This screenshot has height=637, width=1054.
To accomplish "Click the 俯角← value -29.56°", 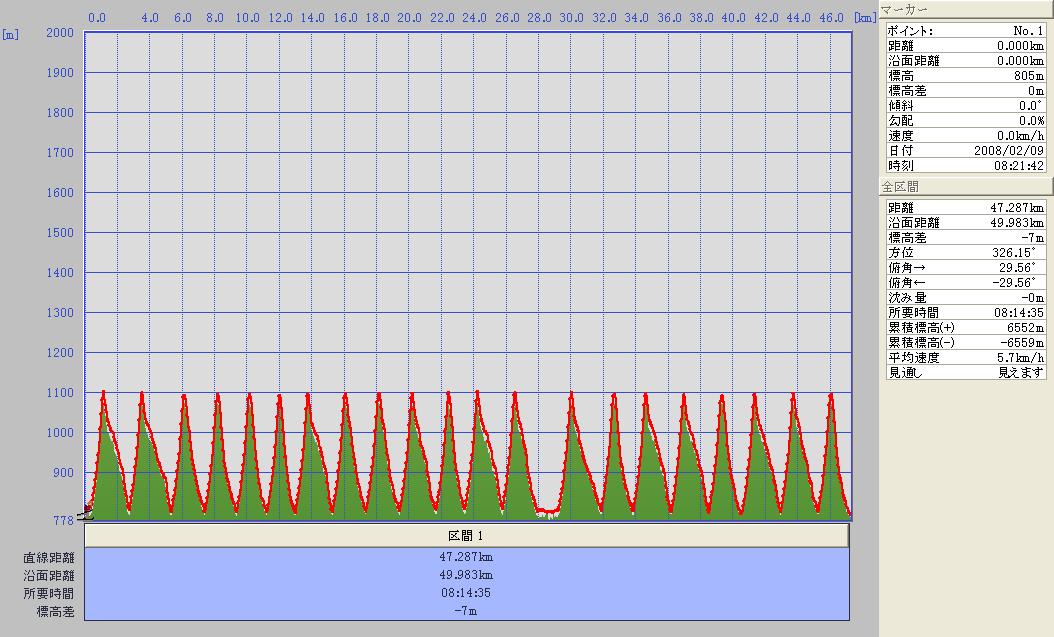I will (x=1014, y=283).
